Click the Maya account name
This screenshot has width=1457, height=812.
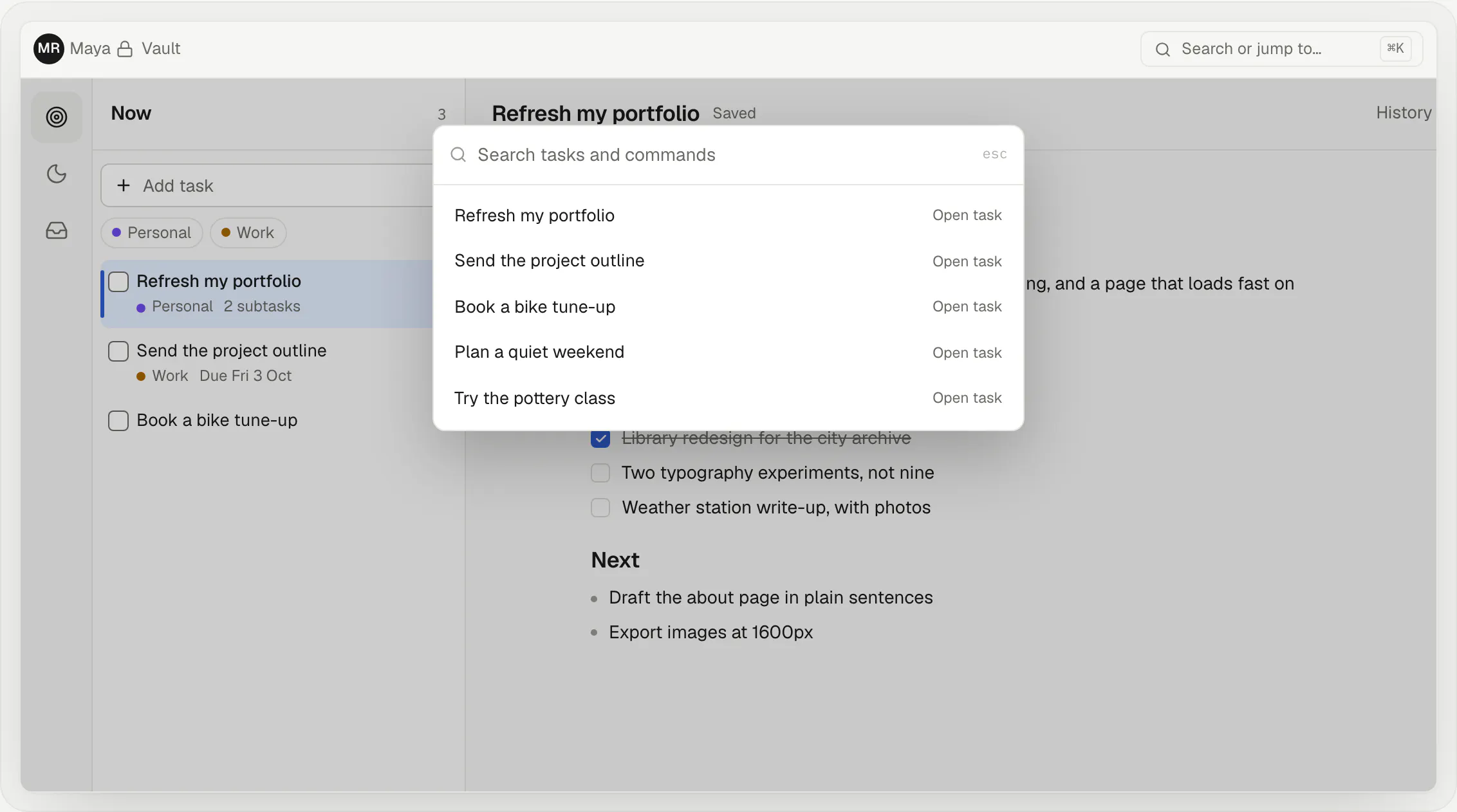click(x=90, y=49)
